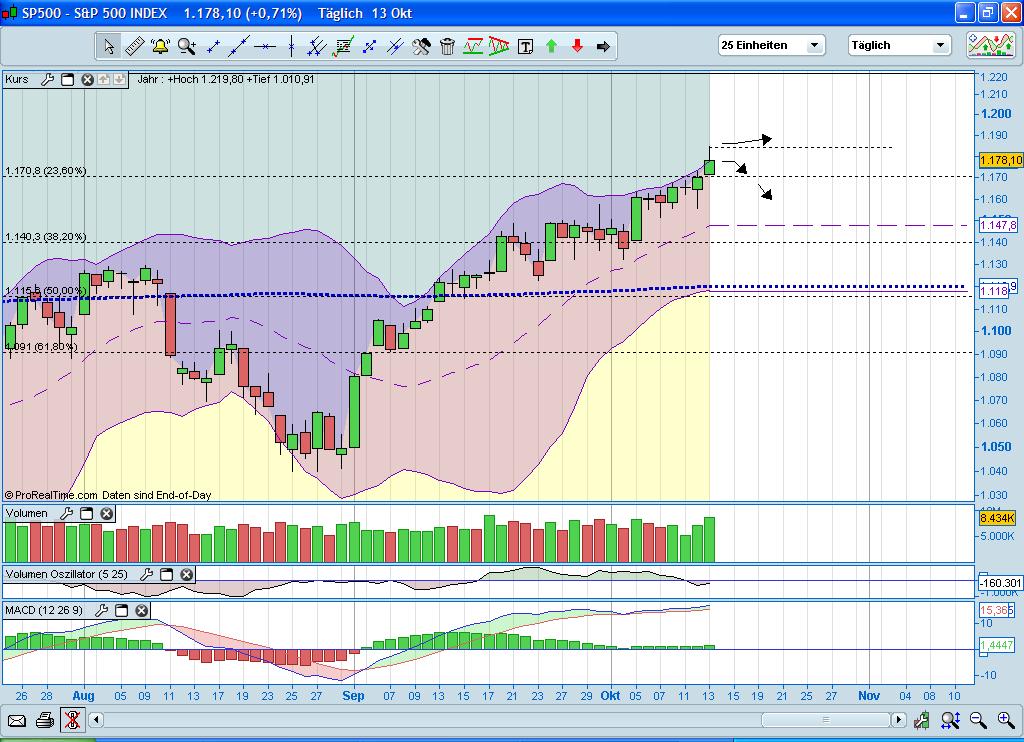Select the ruler measurement tool
1024x742 pixels.
(135, 46)
